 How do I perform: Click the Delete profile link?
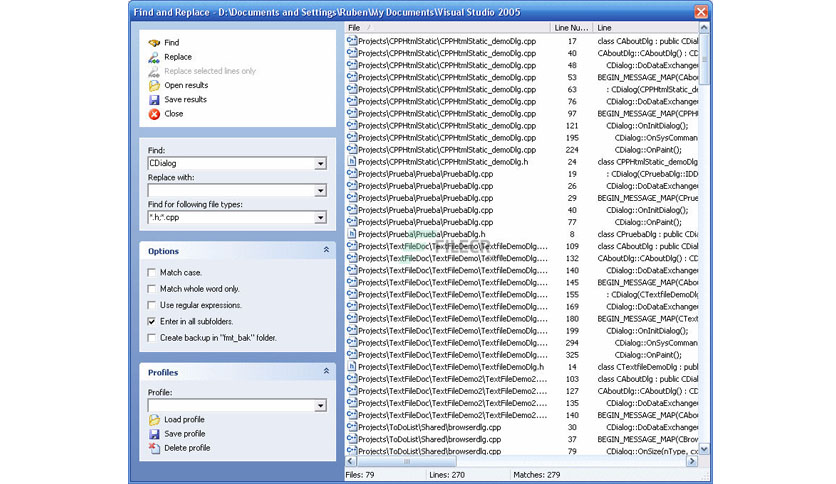tap(187, 448)
